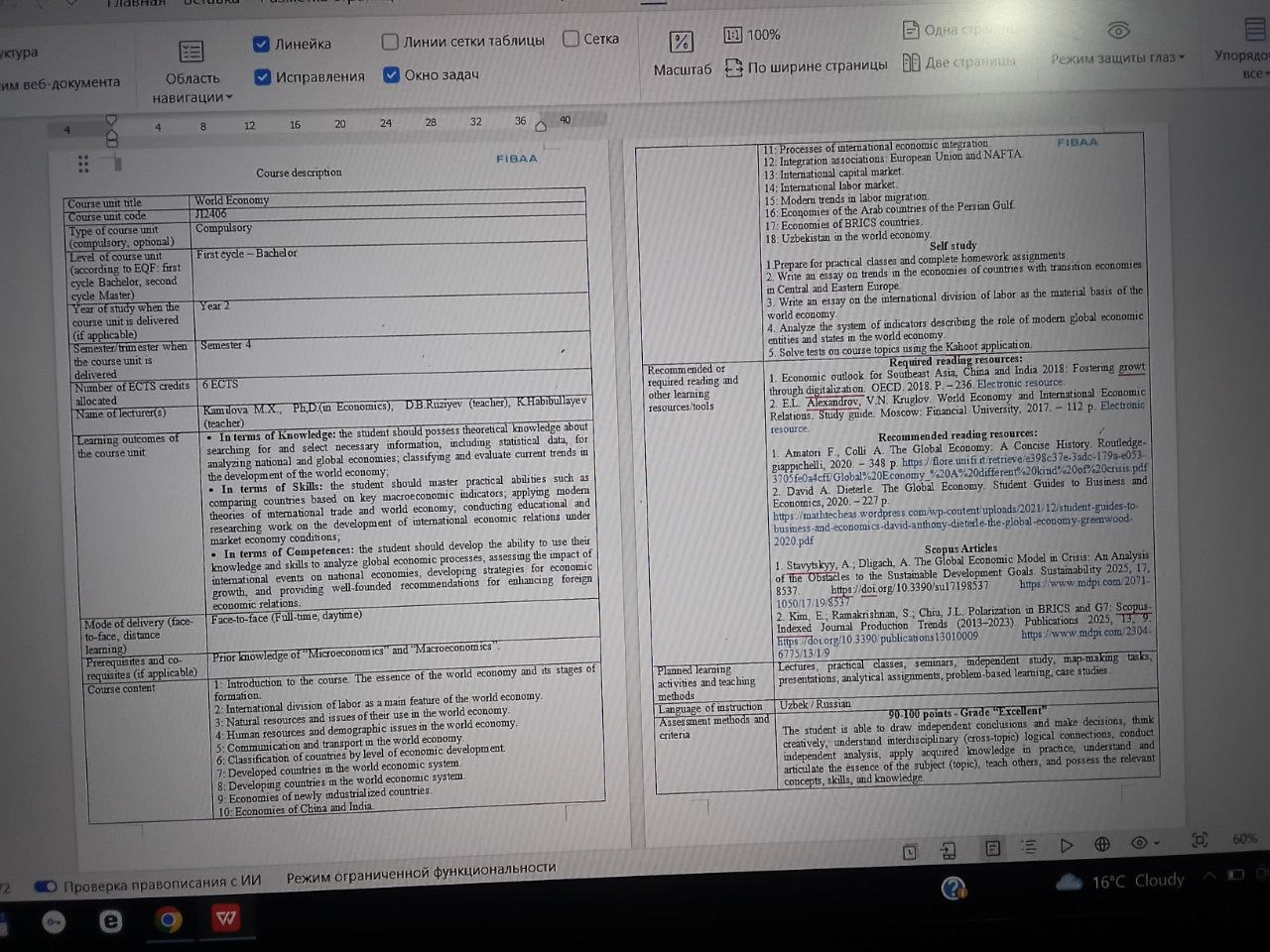Click the table move handle dots icon
Screen dimensions: 1270x952
pyautogui.click(x=83, y=164)
